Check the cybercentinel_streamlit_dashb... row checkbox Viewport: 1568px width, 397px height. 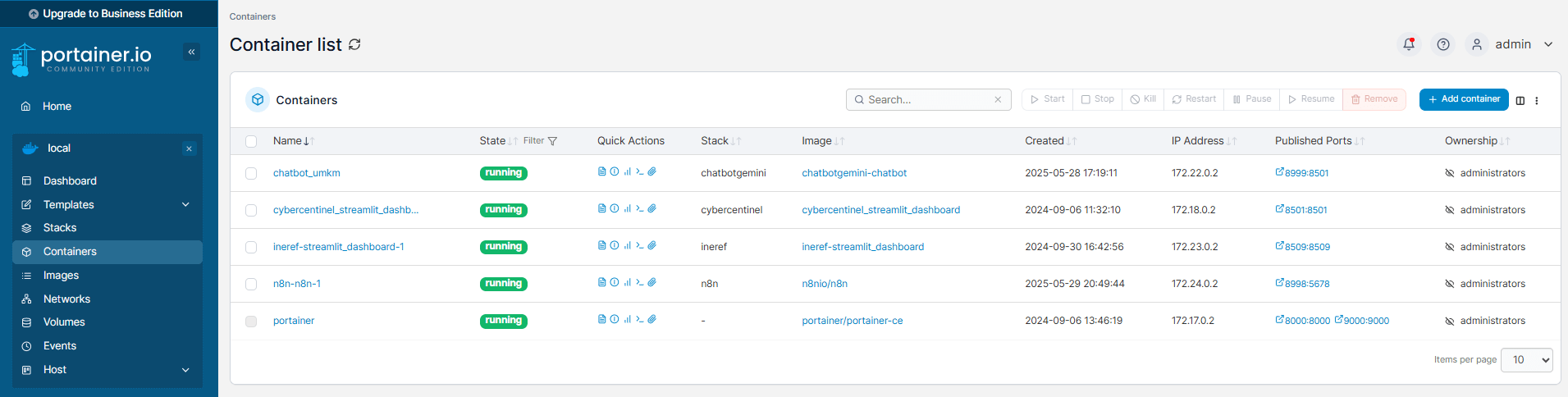pyautogui.click(x=251, y=210)
